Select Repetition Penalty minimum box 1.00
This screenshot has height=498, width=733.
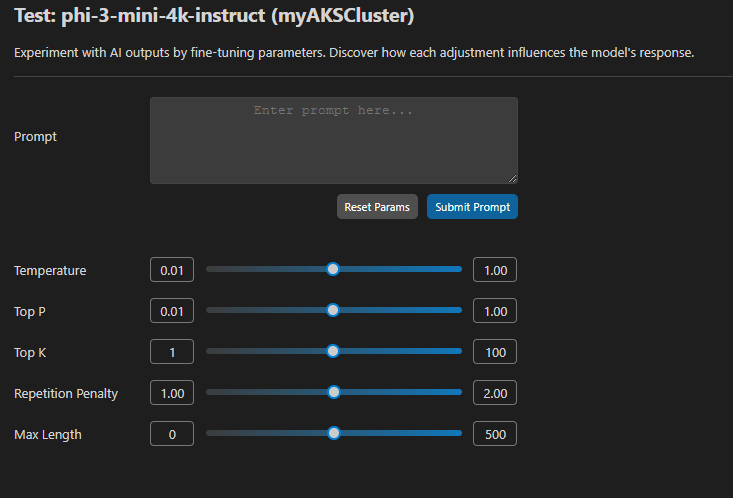click(x=172, y=393)
